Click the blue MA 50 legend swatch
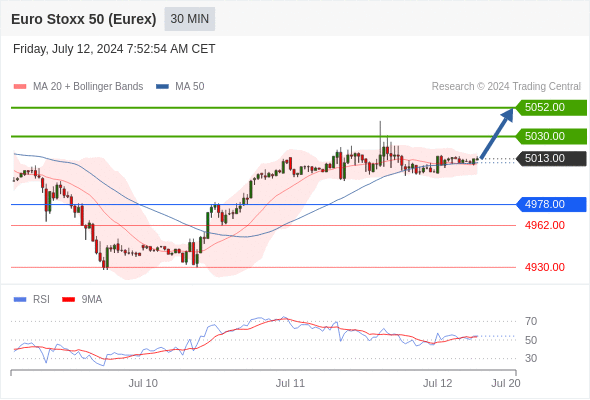The image size is (590, 400). tap(163, 87)
